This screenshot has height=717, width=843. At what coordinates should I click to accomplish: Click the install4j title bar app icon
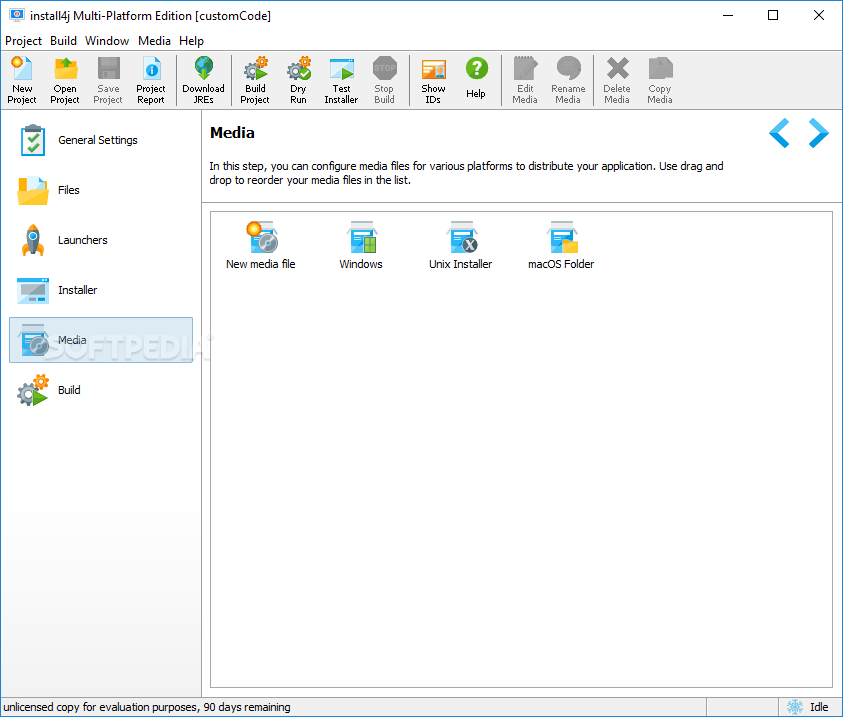[x=17, y=15]
